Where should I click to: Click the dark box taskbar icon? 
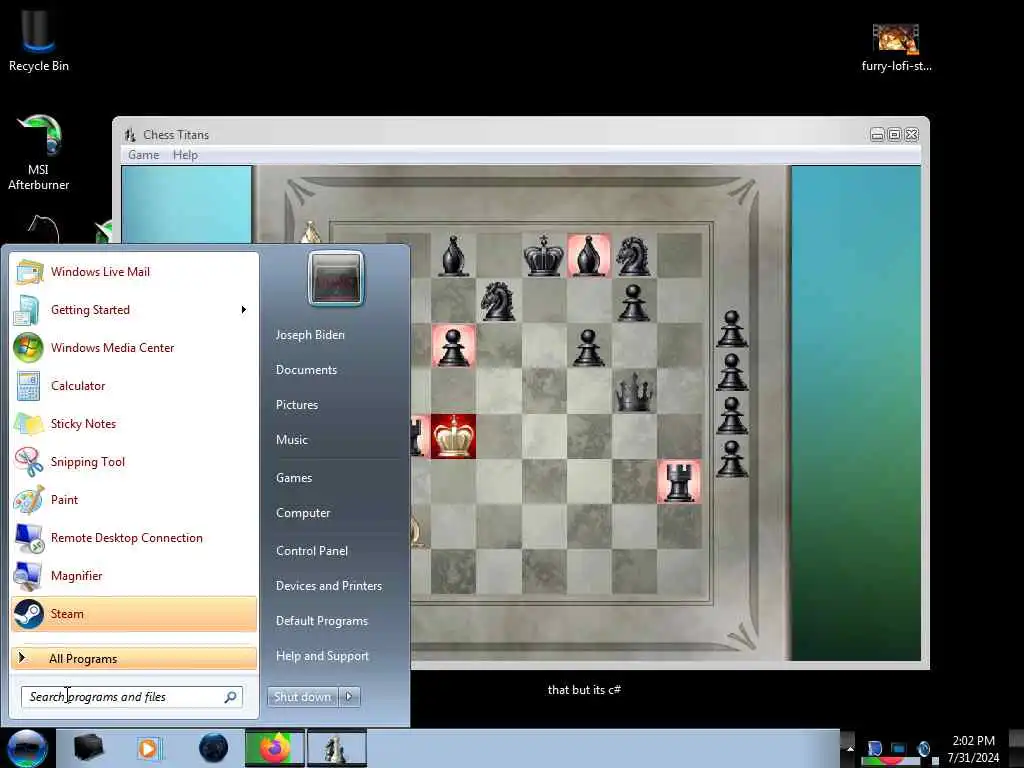[x=88, y=747]
